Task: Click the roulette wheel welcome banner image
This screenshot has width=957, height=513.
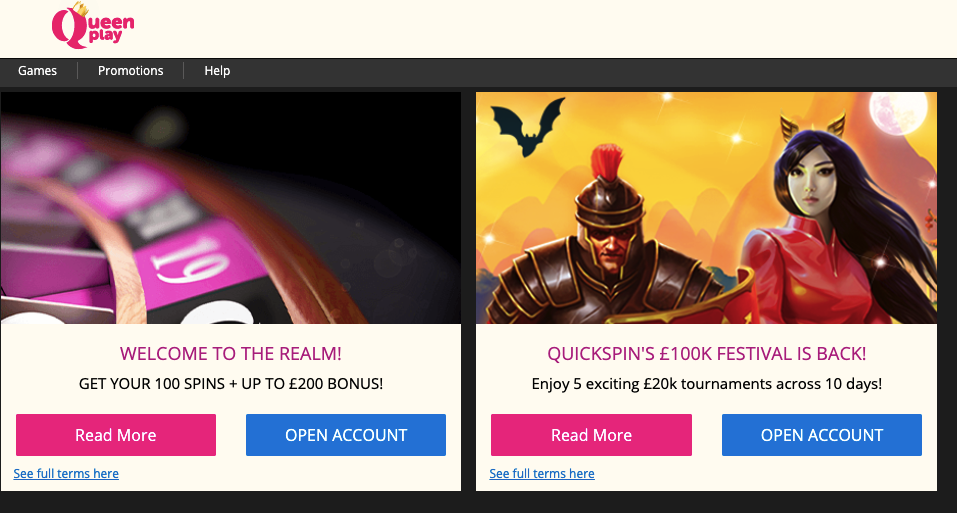Action: 231,208
